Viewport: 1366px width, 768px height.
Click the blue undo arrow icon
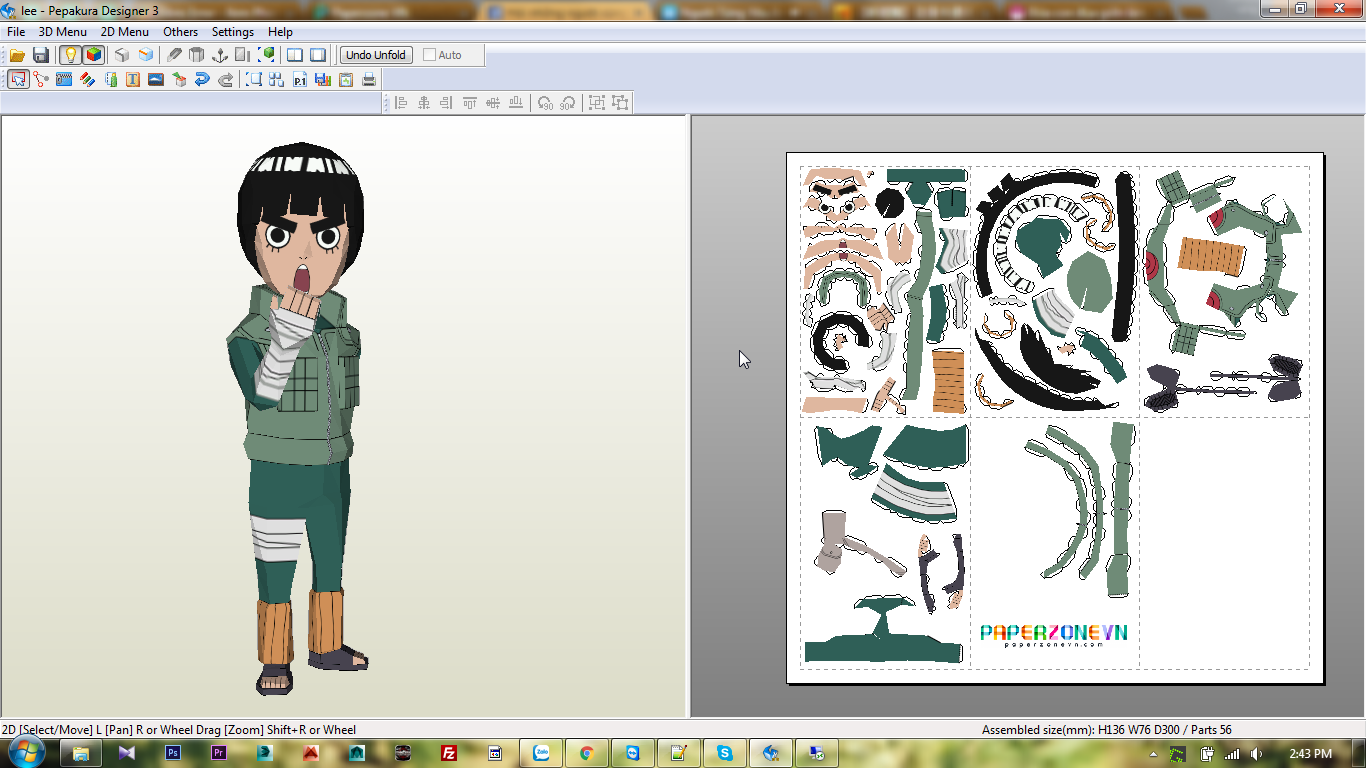[x=202, y=79]
